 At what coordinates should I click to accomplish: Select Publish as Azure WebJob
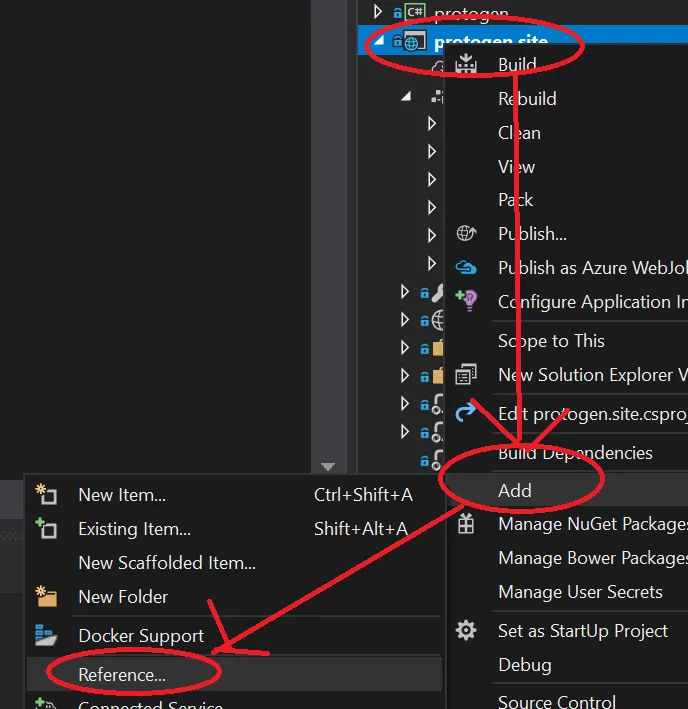pos(593,268)
